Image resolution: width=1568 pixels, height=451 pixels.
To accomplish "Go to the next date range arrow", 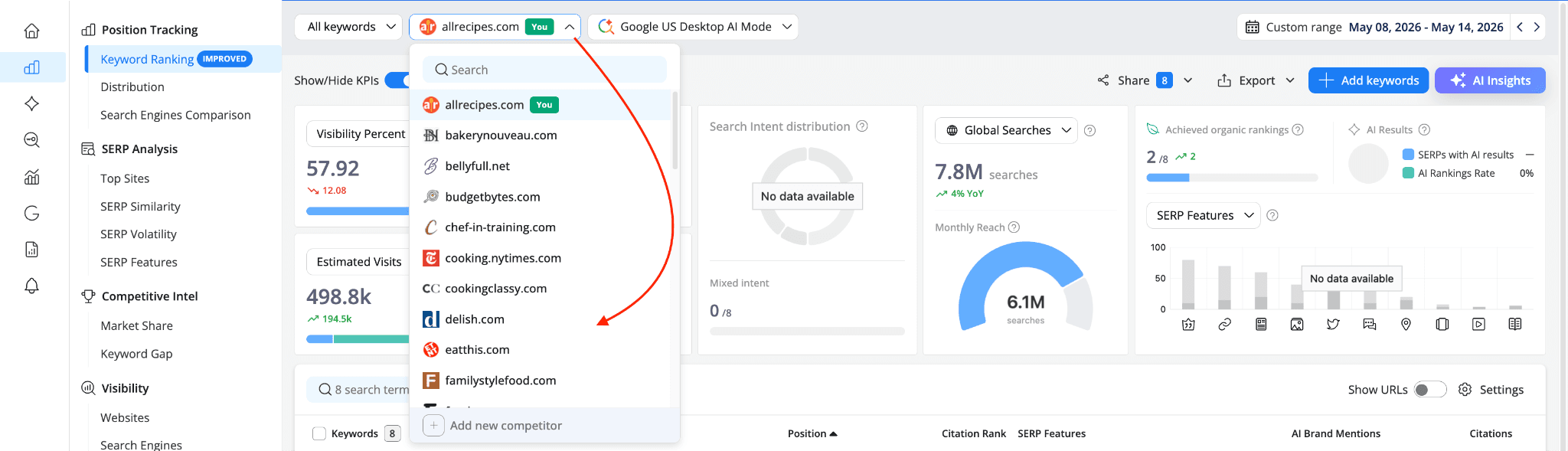I will 1537,27.
